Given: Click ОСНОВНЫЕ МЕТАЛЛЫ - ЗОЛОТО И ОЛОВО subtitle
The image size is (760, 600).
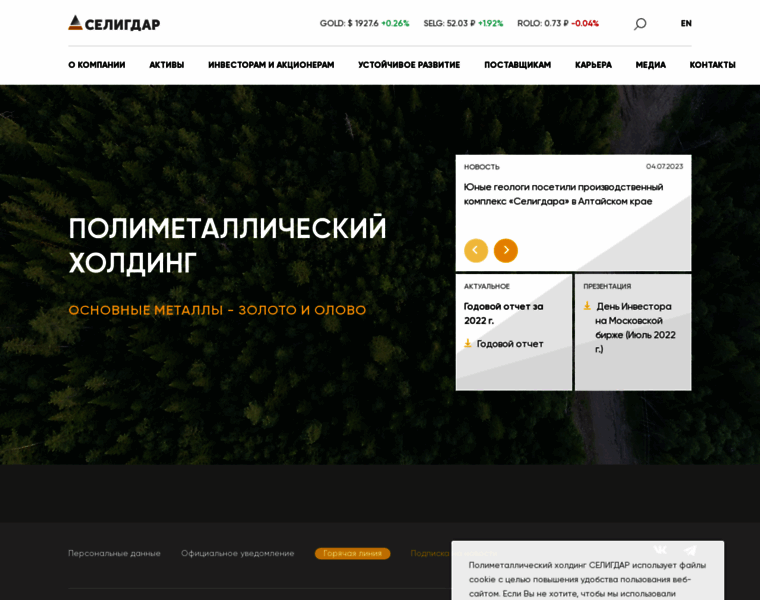Looking at the screenshot, I should tap(217, 310).
